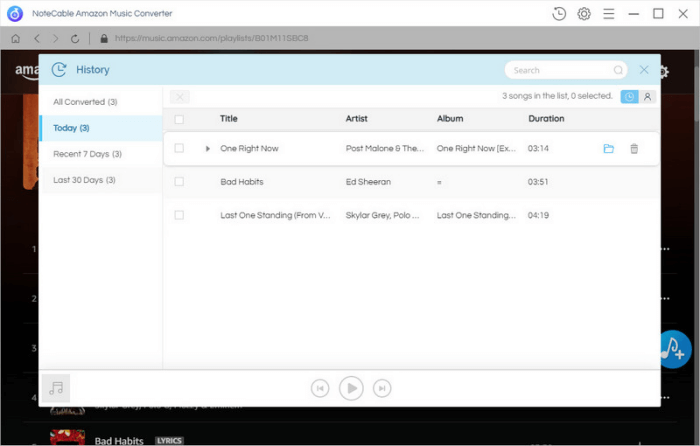
Task: Open the History clock icon in title bar
Action: (x=559, y=14)
